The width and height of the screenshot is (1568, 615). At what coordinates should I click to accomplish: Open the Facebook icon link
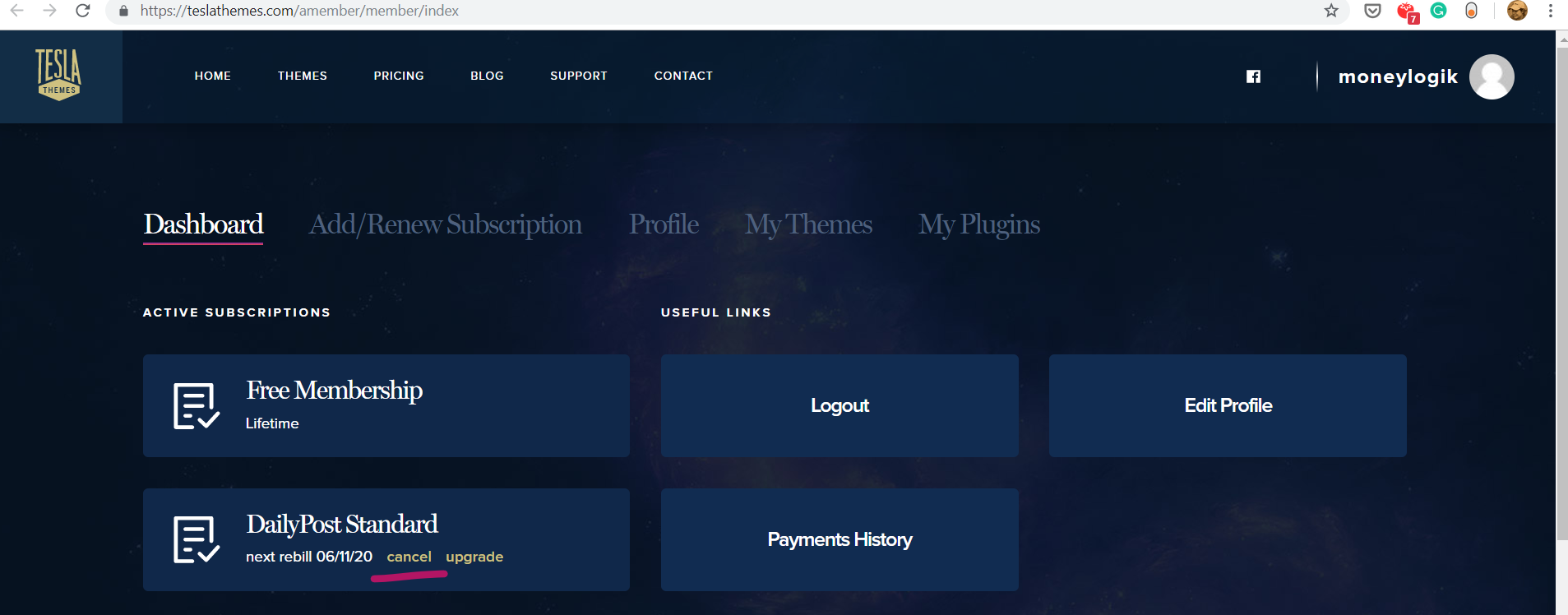point(1253,76)
